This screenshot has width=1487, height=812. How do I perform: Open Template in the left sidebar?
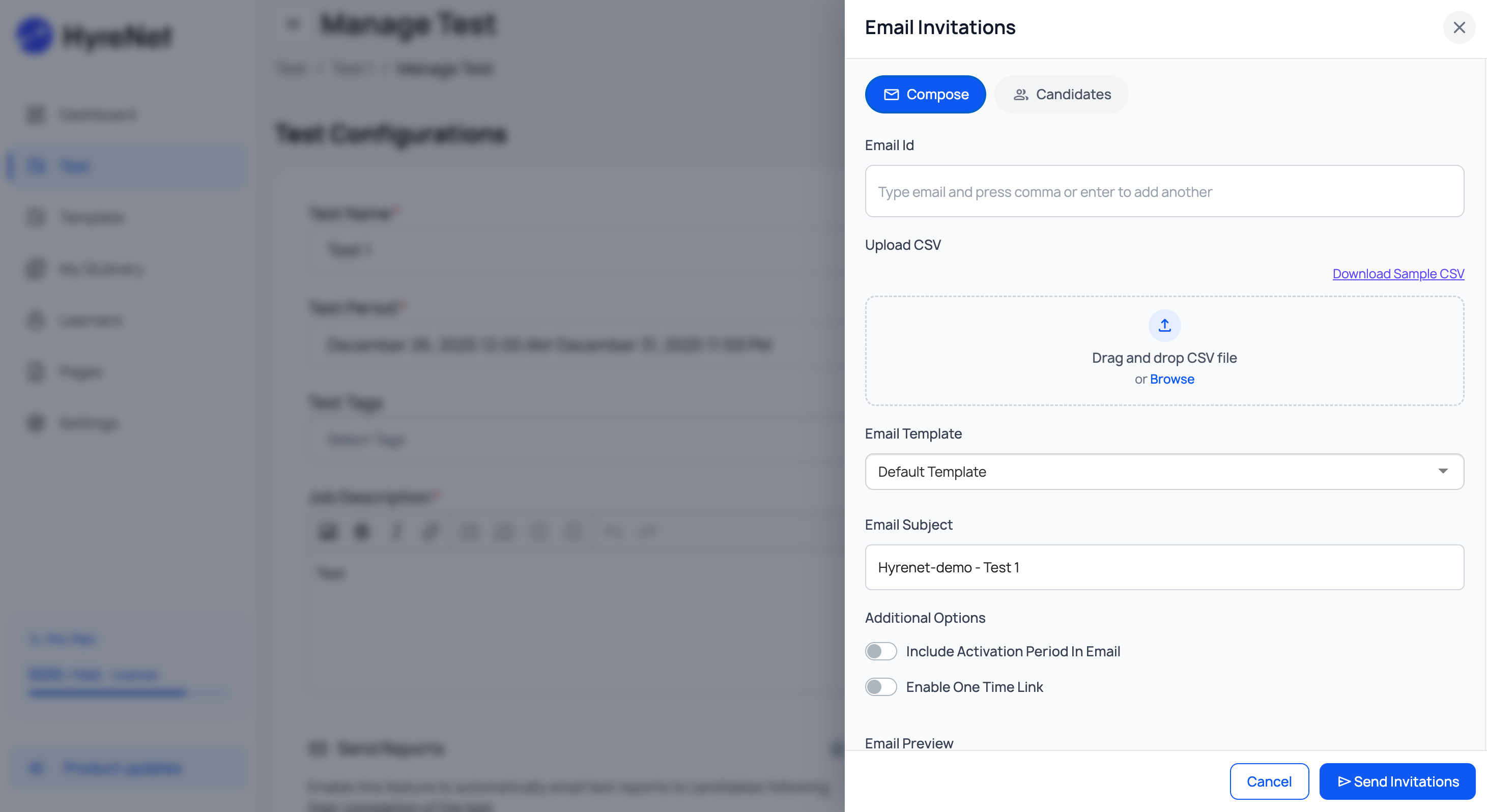(x=92, y=218)
